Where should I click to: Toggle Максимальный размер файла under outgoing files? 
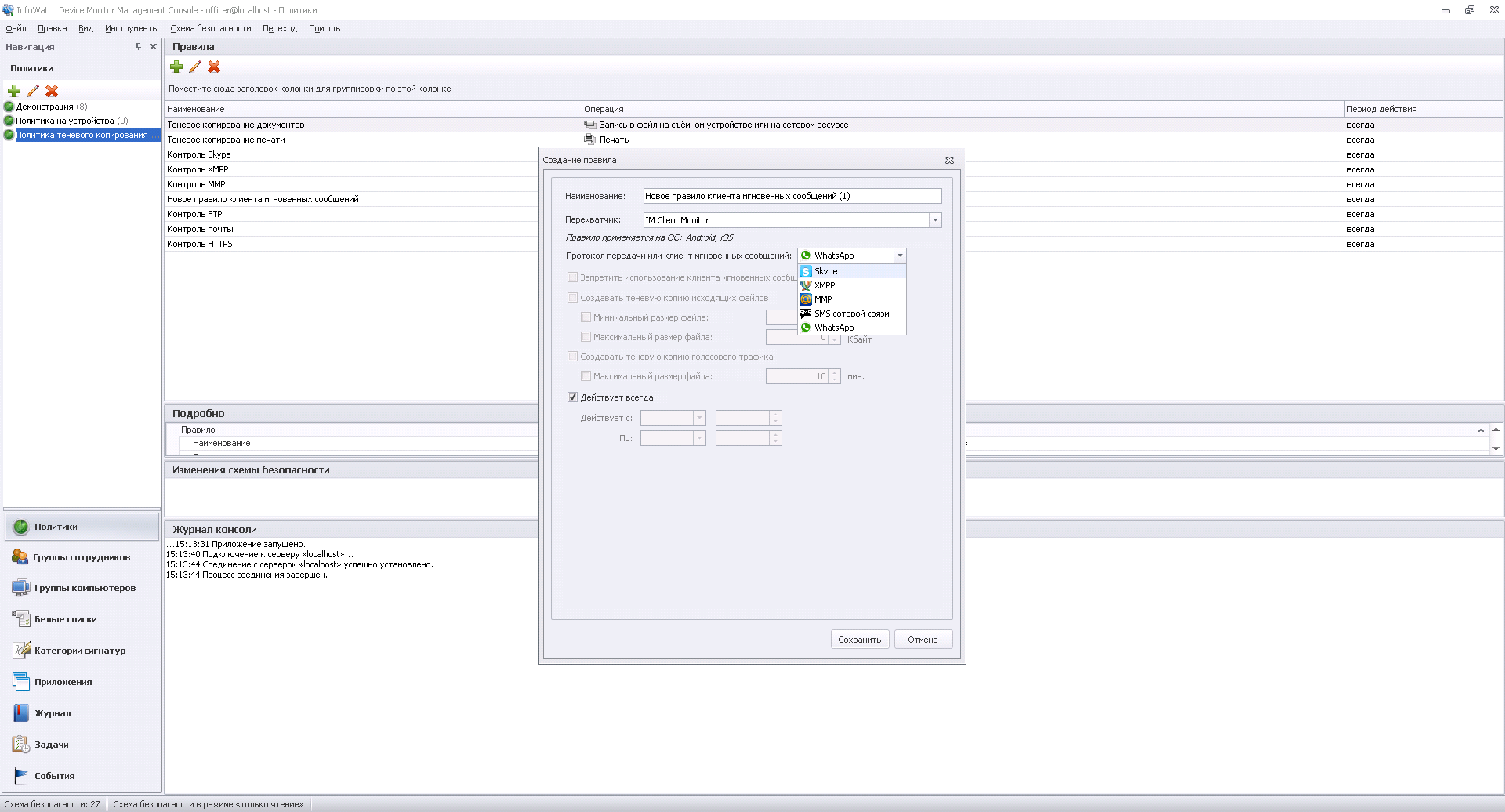pos(586,337)
